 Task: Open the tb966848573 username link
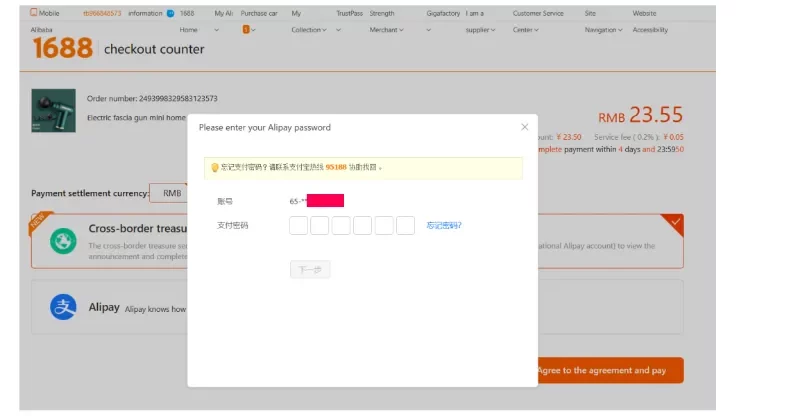(102, 13)
